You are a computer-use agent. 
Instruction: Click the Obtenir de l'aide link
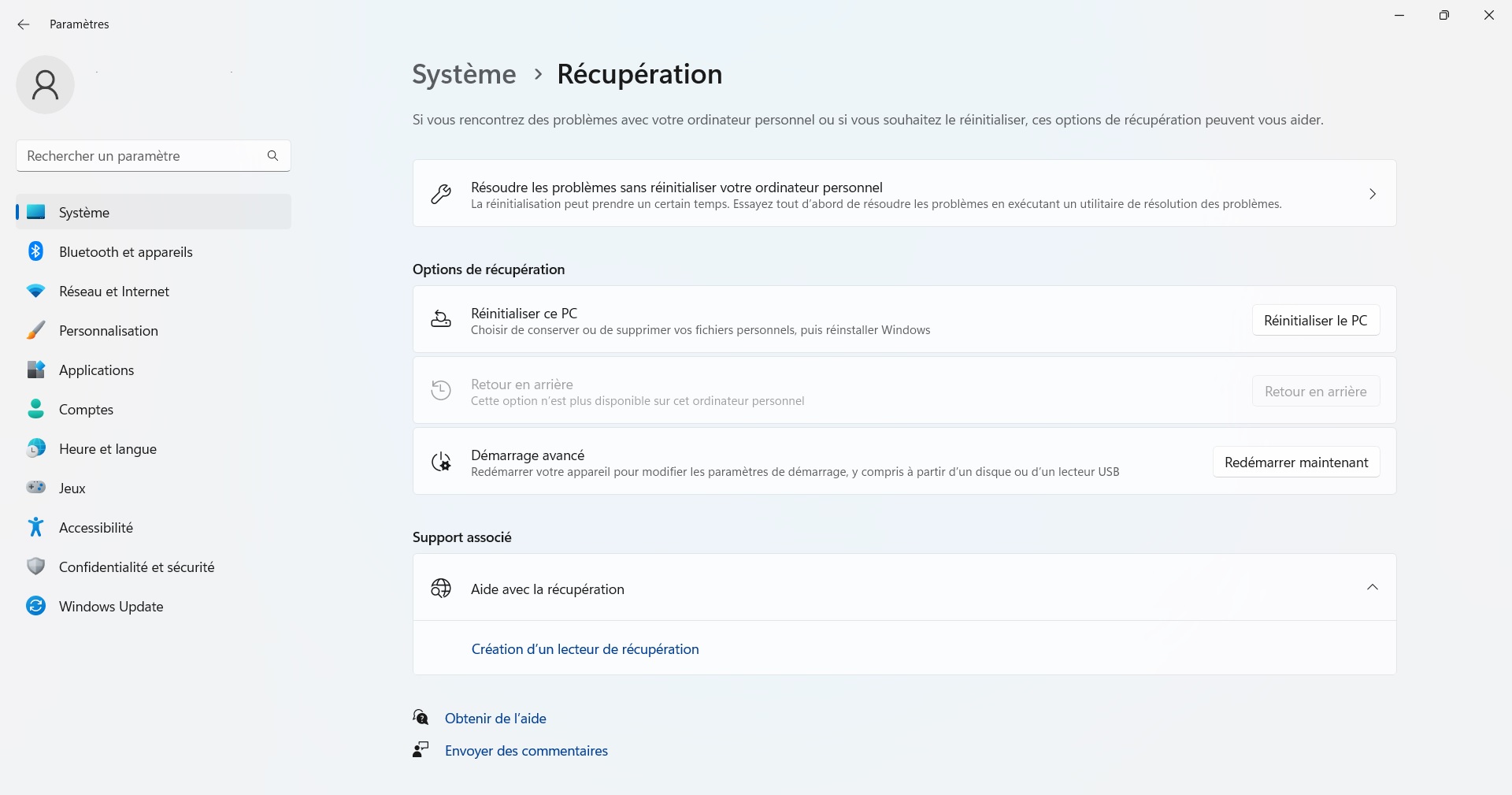click(495, 719)
